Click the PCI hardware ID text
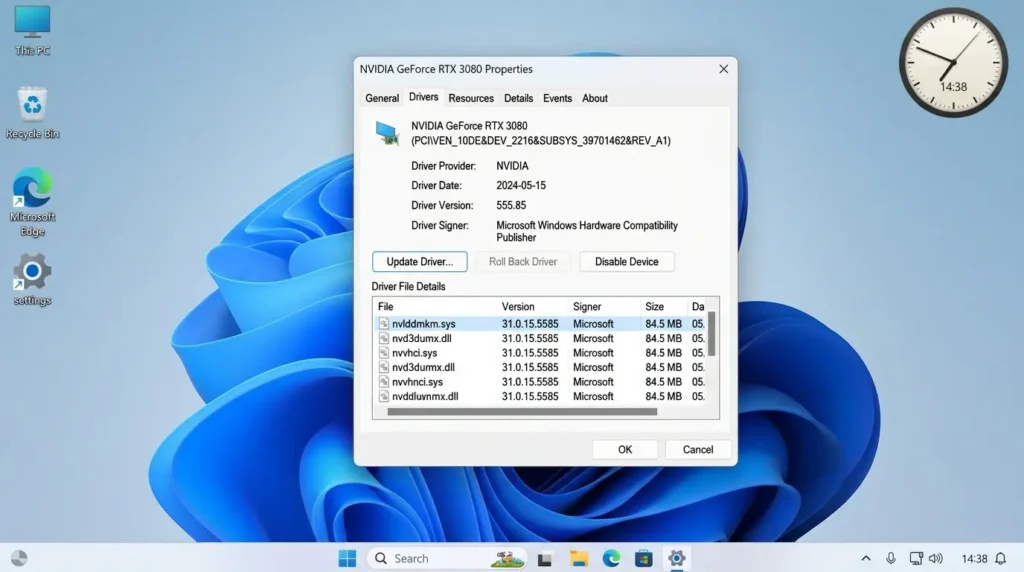The width and height of the screenshot is (1024, 572). 541,140
